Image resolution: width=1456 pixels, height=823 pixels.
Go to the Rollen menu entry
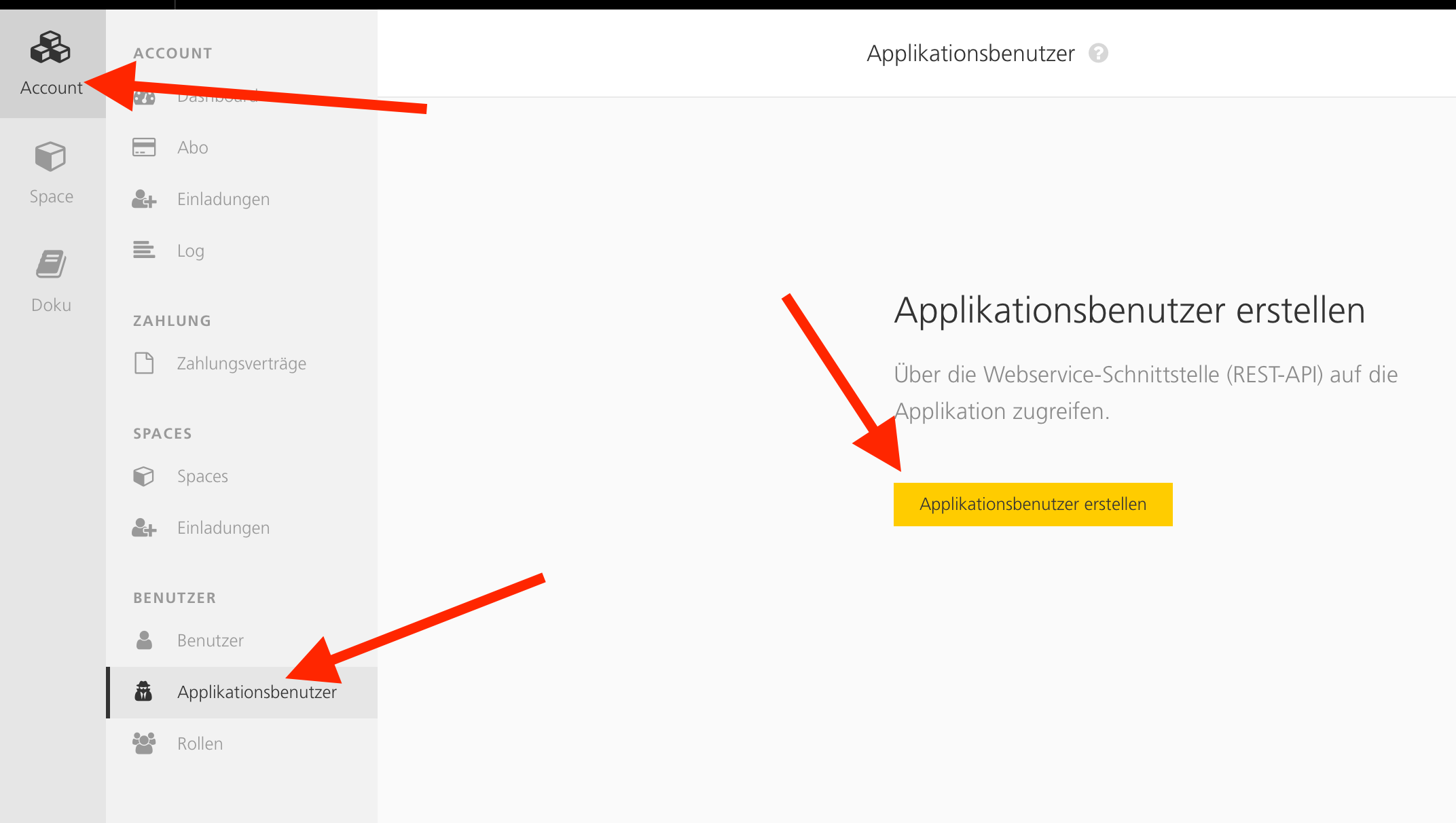tap(200, 744)
